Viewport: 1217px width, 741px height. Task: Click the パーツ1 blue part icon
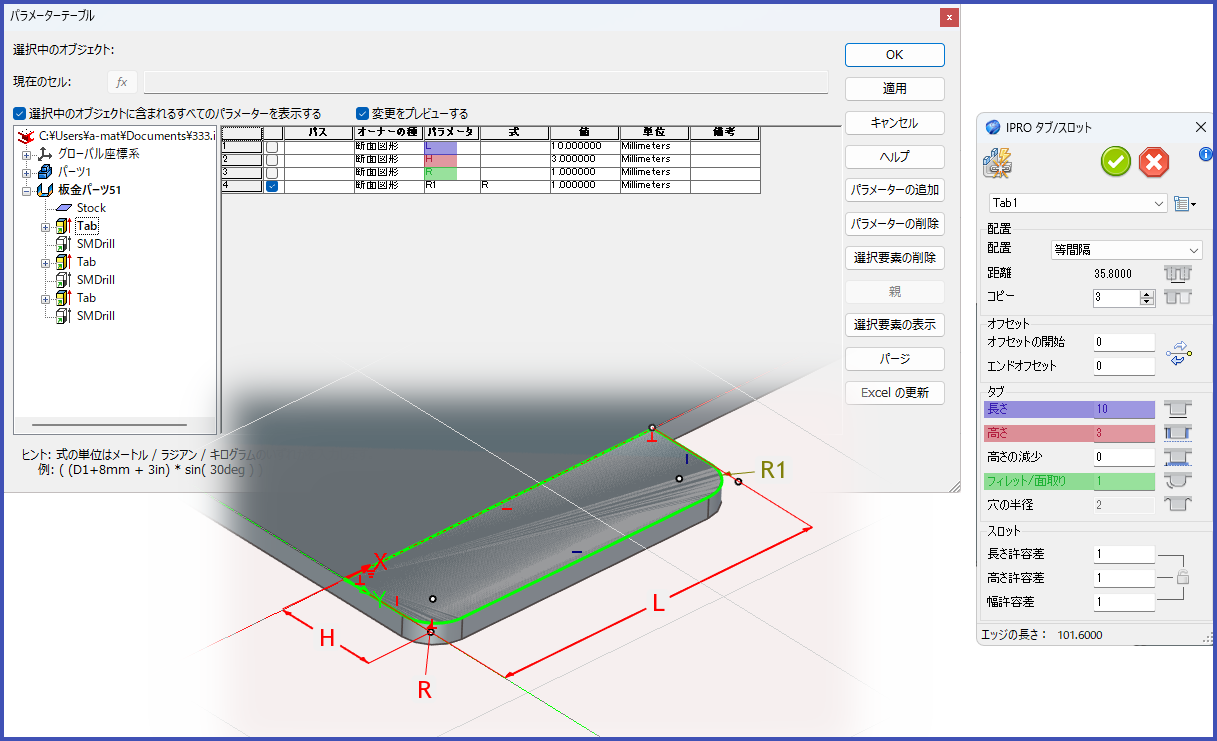pos(44,172)
